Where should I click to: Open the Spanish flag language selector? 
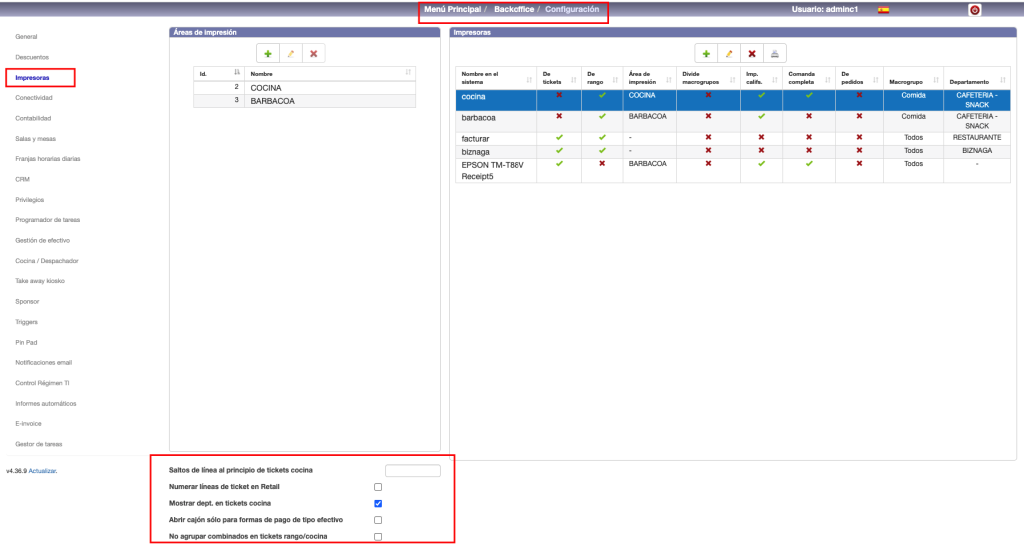[883, 10]
